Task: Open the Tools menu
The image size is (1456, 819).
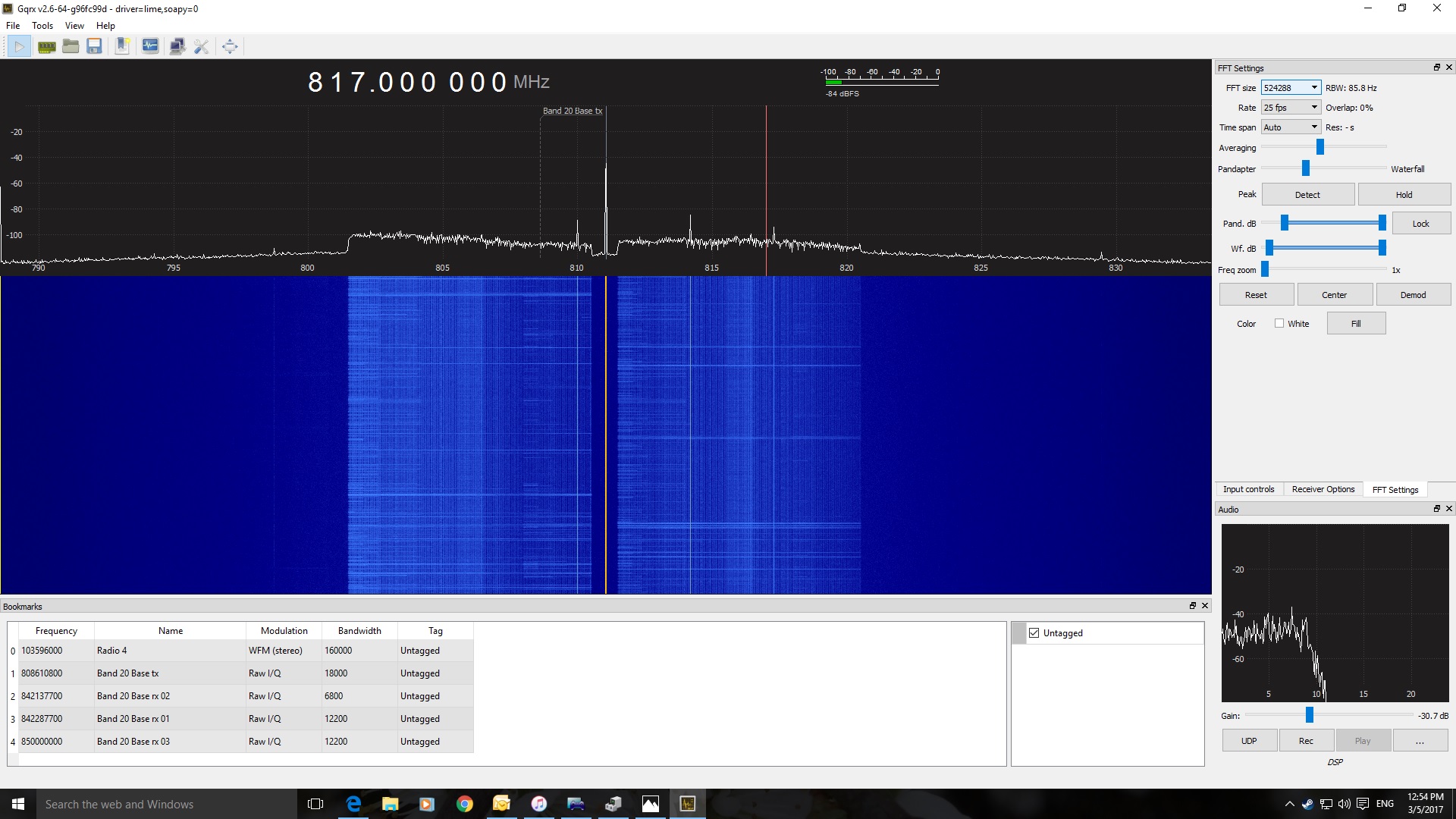Action: click(42, 25)
